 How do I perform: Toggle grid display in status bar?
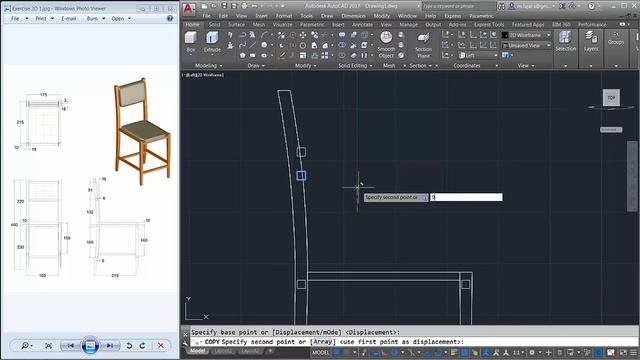(x=338, y=352)
